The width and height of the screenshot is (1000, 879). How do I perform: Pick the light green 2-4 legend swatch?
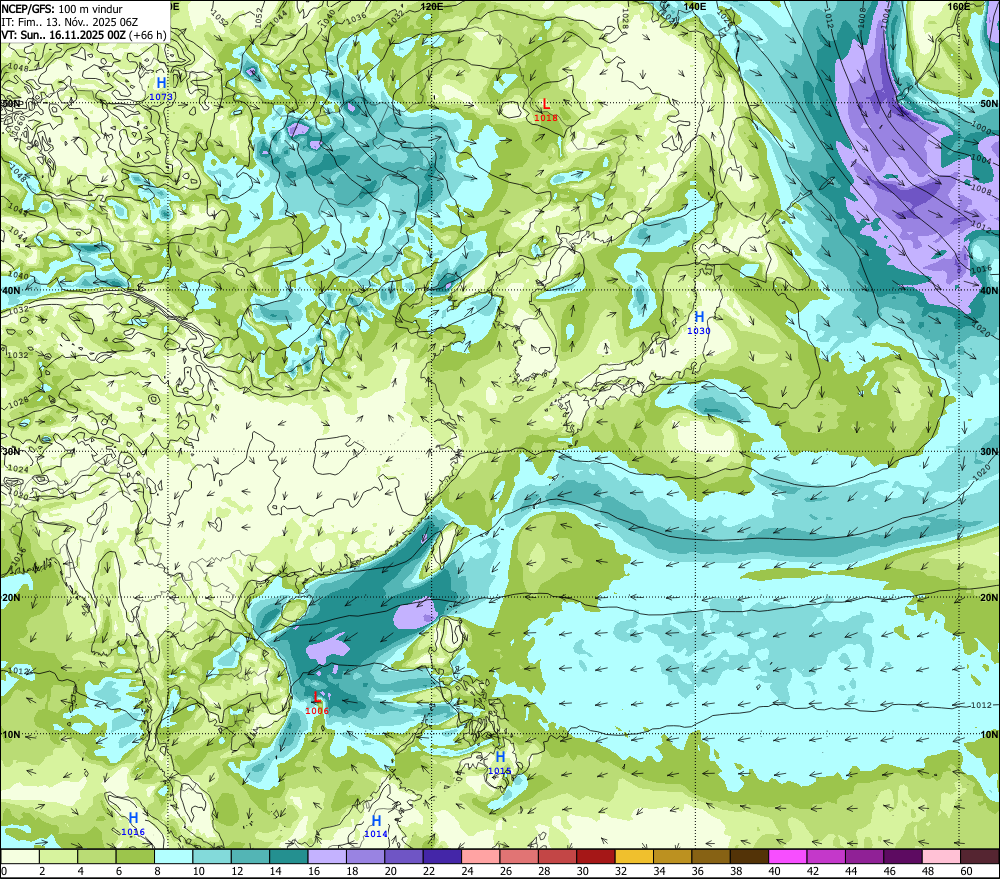58,857
